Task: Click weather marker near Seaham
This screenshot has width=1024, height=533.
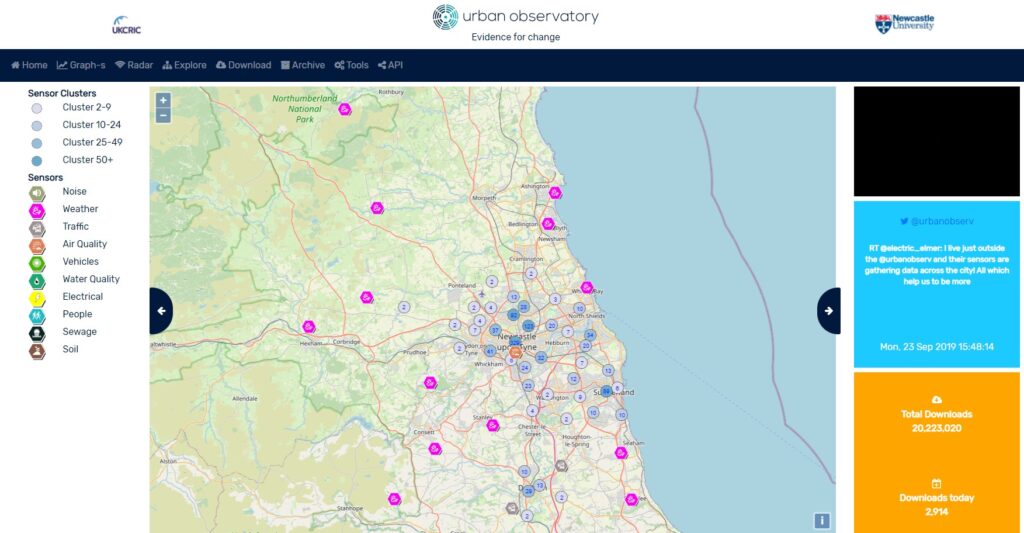Action: (621, 453)
